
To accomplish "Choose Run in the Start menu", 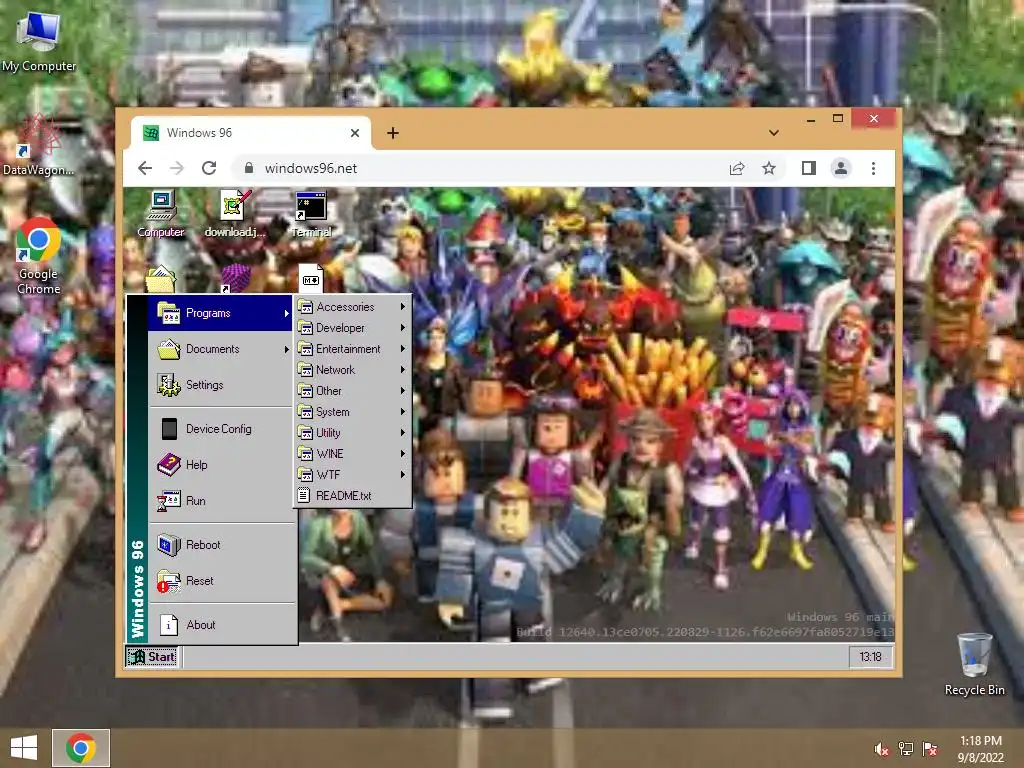I will coord(222,501).
